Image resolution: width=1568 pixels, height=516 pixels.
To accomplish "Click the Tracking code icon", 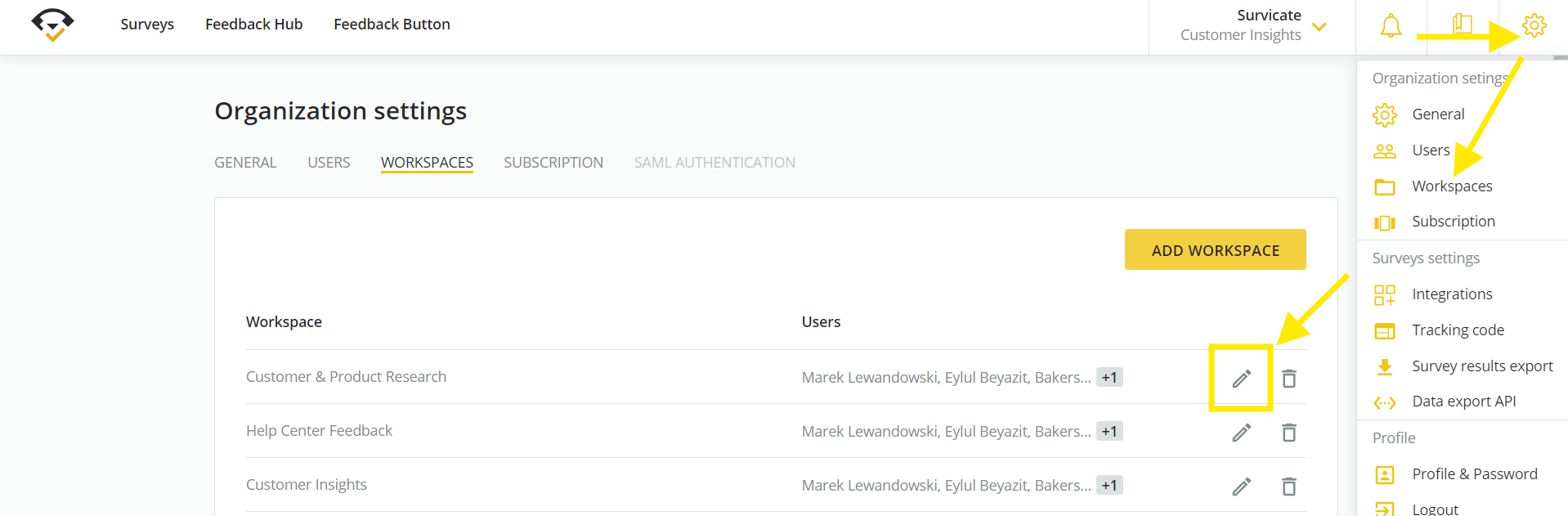I will click(x=1385, y=330).
